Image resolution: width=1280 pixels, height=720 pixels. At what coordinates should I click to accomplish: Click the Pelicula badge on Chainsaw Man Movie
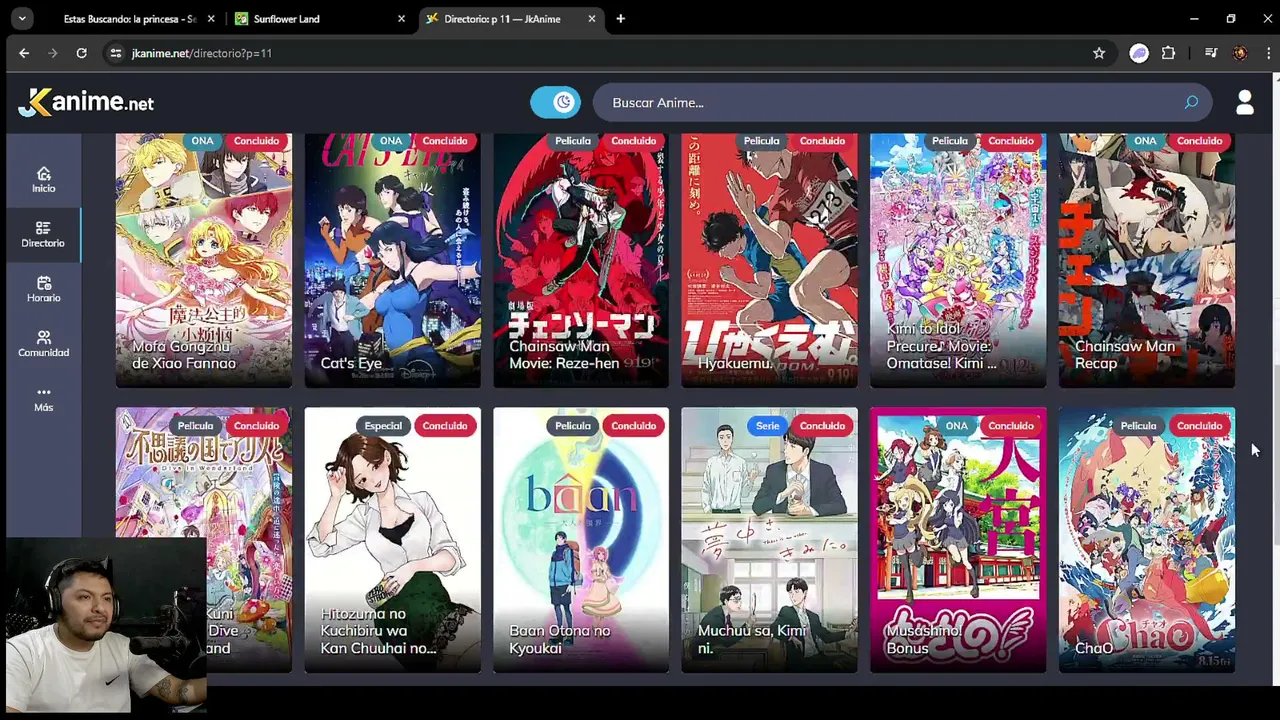pyautogui.click(x=573, y=141)
